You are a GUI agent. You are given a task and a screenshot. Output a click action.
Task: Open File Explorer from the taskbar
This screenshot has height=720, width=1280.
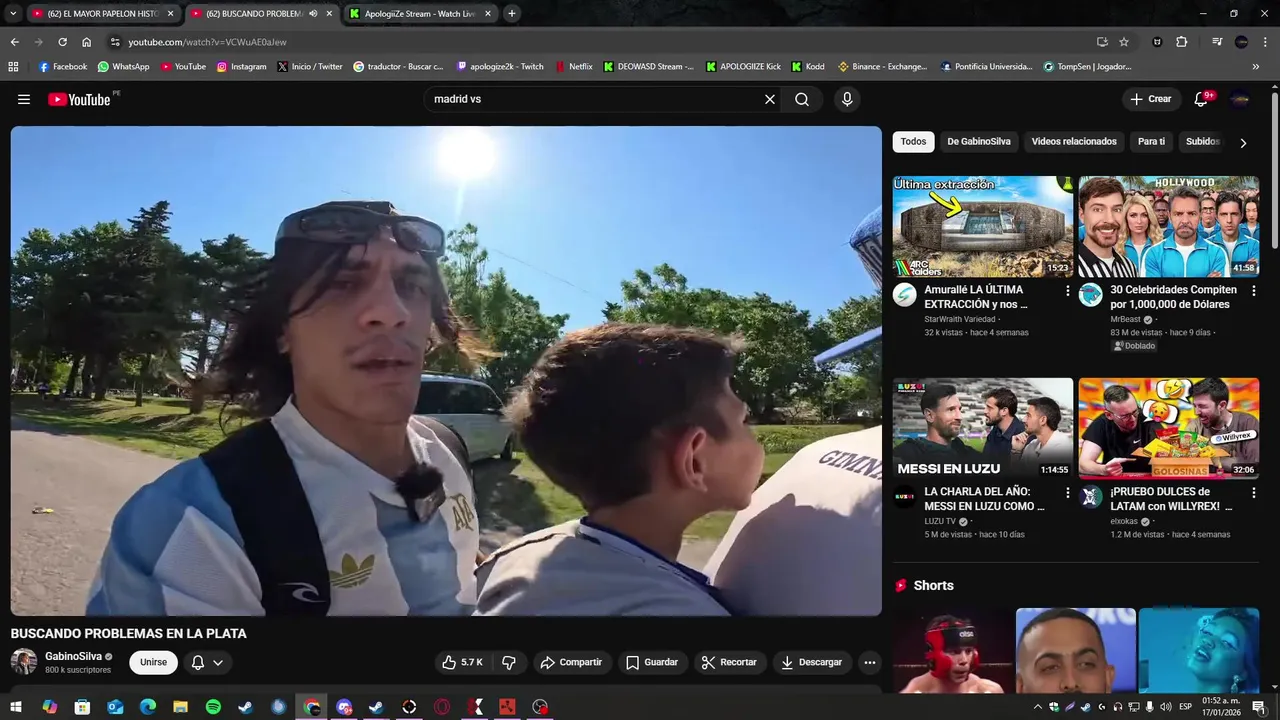pos(180,707)
